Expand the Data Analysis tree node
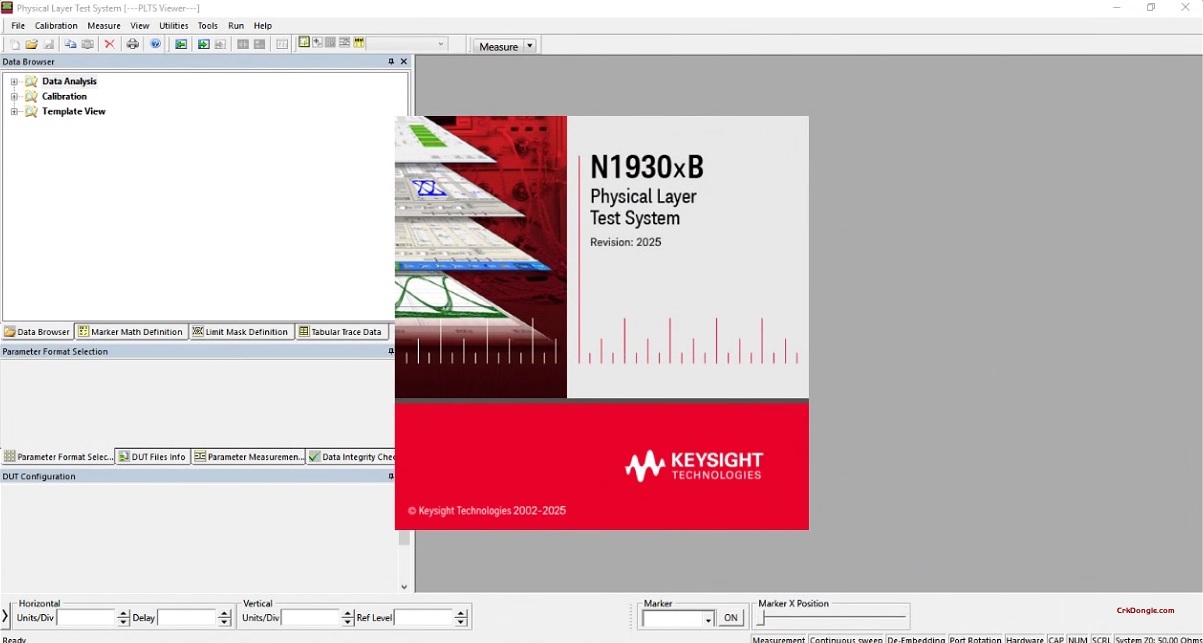The width and height of the screenshot is (1203, 643). coord(13,81)
